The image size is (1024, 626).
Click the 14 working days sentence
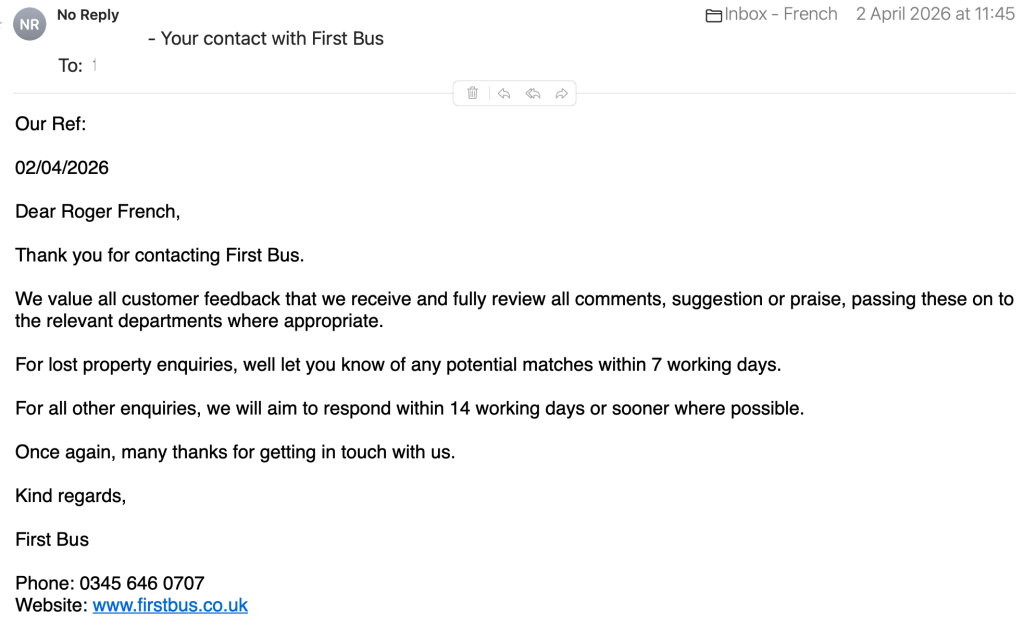[409, 409]
